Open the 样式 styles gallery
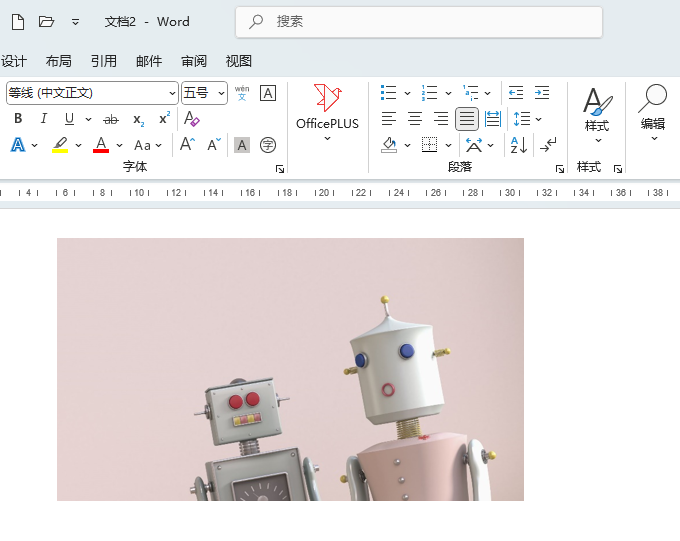 (x=598, y=115)
